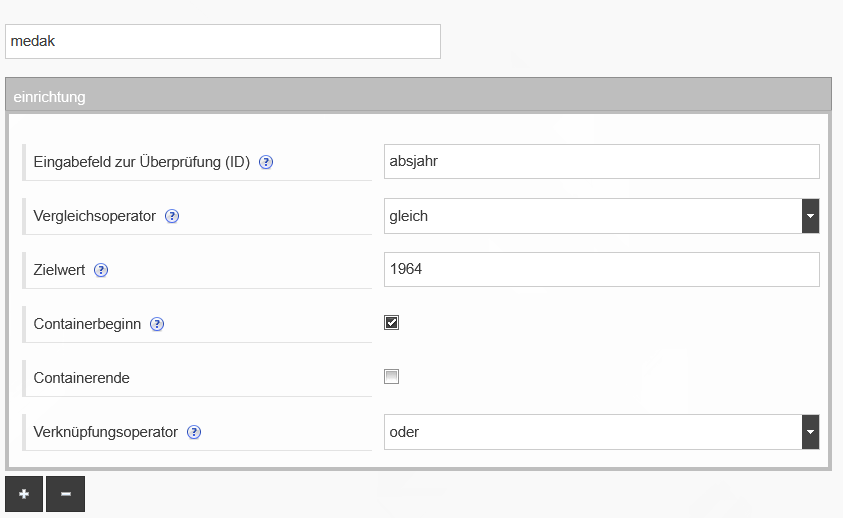The height and width of the screenshot is (518, 843).
Task: Click the help icon beside Eingabefeld zur Überprüfung
Action: tap(266, 162)
